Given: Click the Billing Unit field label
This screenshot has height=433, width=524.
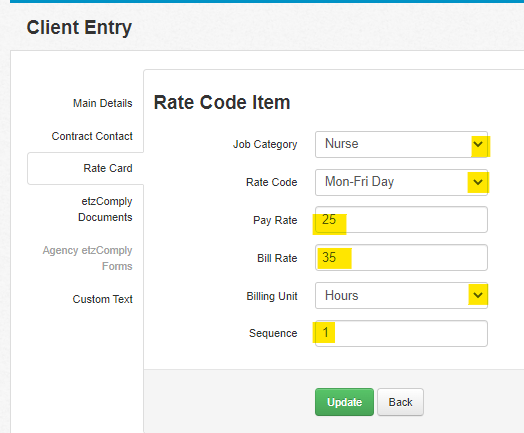Looking at the screenshot, I should tap(272, 296).
